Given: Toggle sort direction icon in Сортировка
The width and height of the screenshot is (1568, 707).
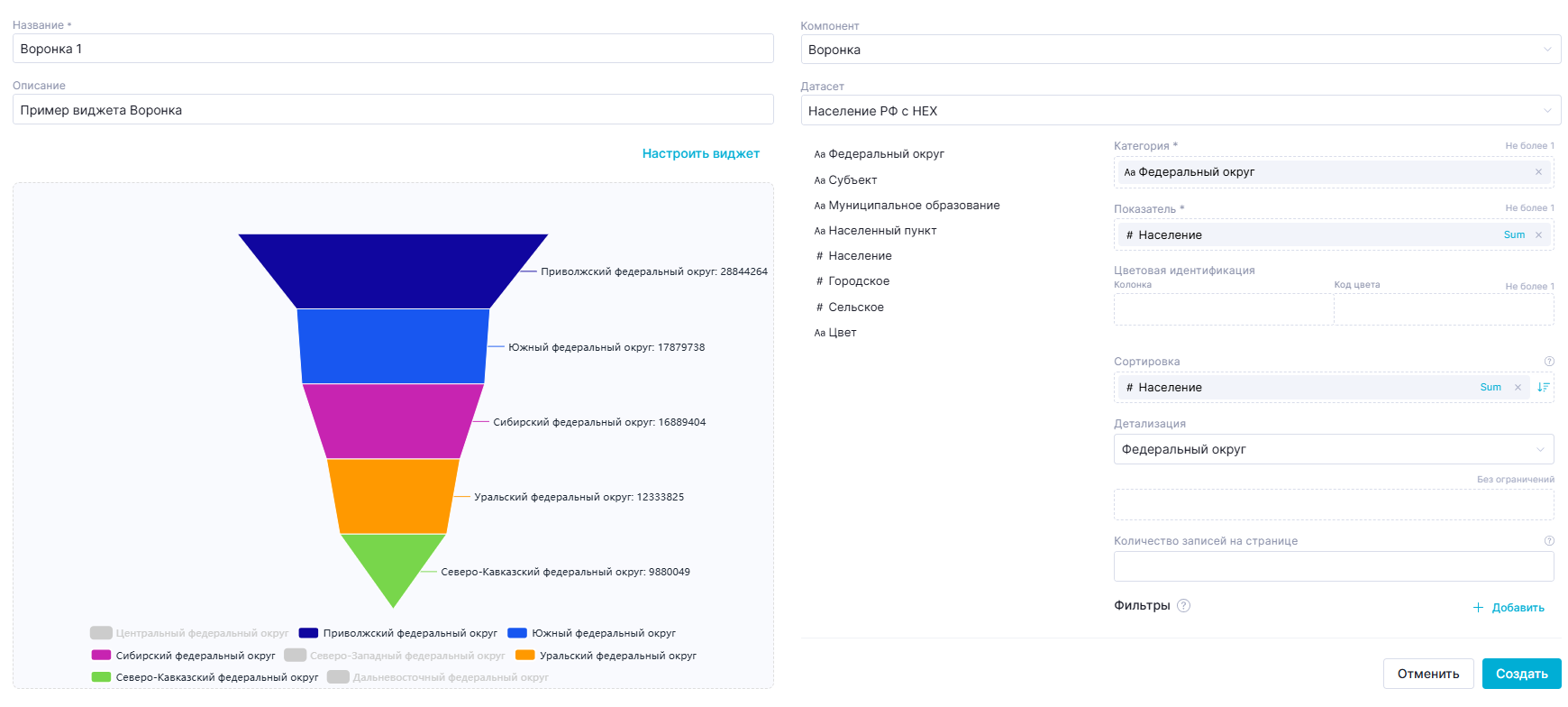Looking at the screenshot, I should click(1543, 388).
